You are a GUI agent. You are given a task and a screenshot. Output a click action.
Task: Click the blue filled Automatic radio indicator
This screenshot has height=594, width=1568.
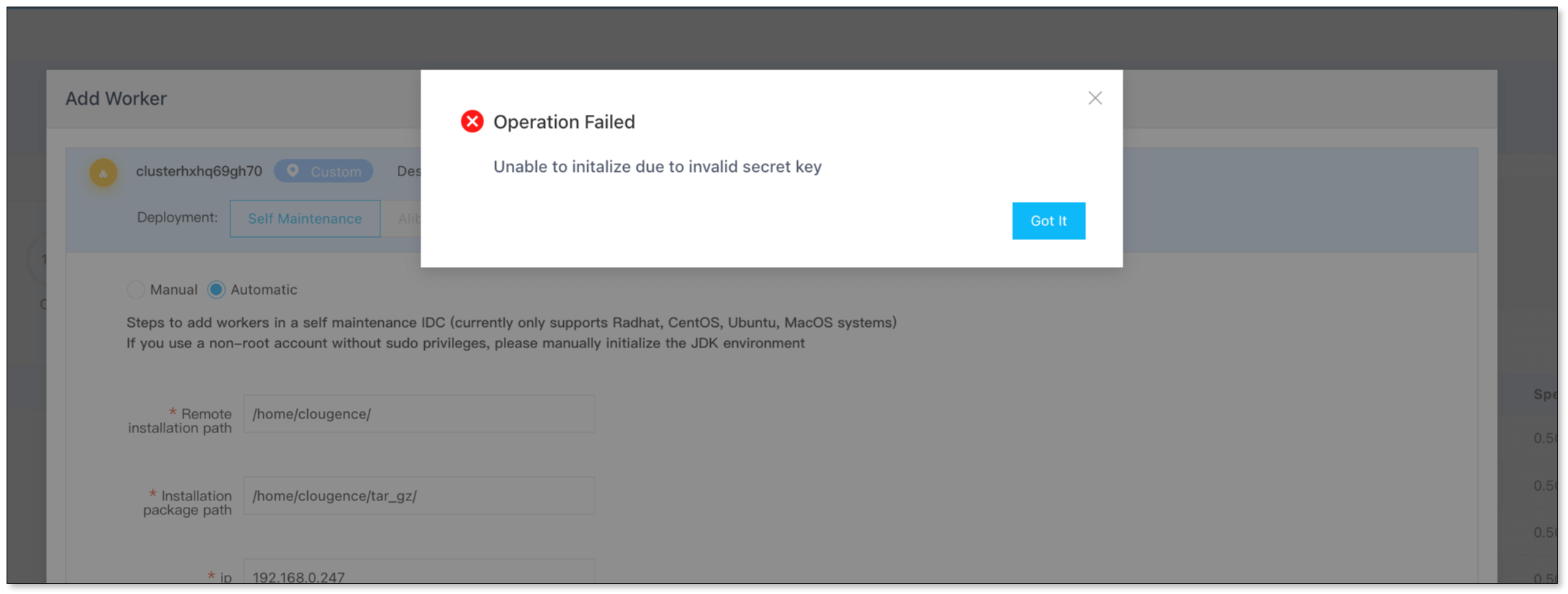tap(216, 290)
